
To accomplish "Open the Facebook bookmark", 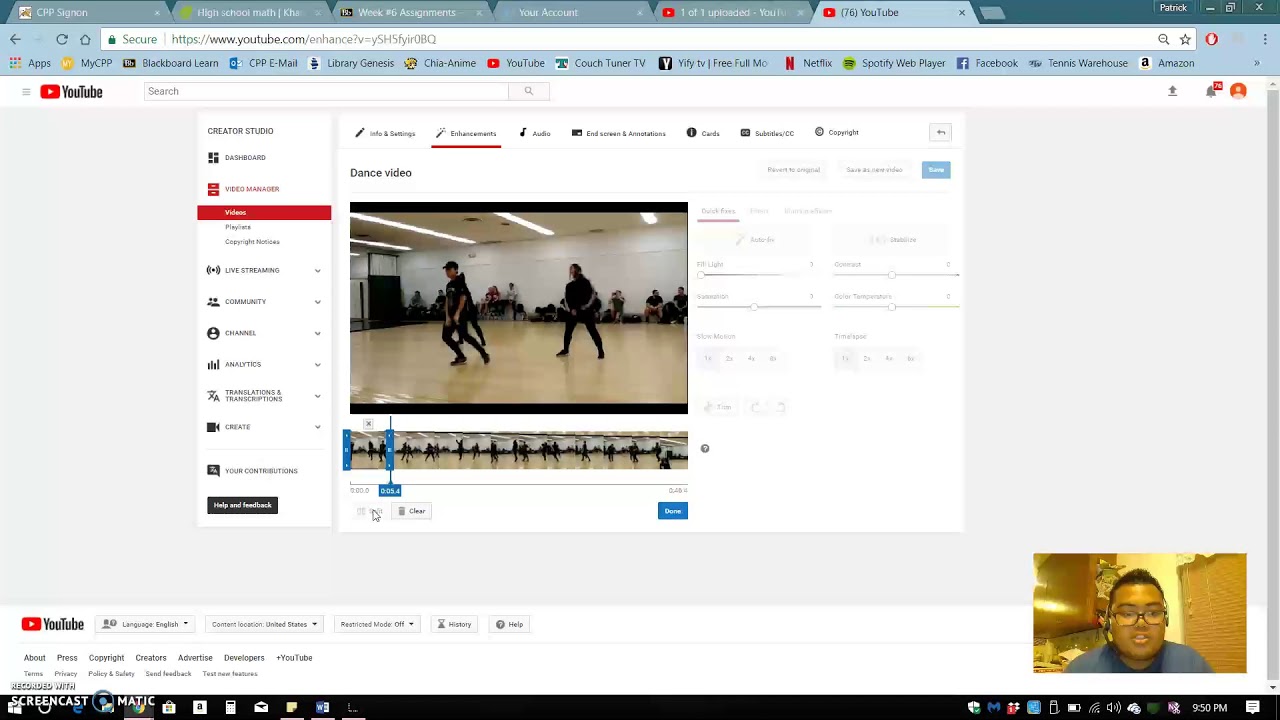I will click(x=986, y=63).
